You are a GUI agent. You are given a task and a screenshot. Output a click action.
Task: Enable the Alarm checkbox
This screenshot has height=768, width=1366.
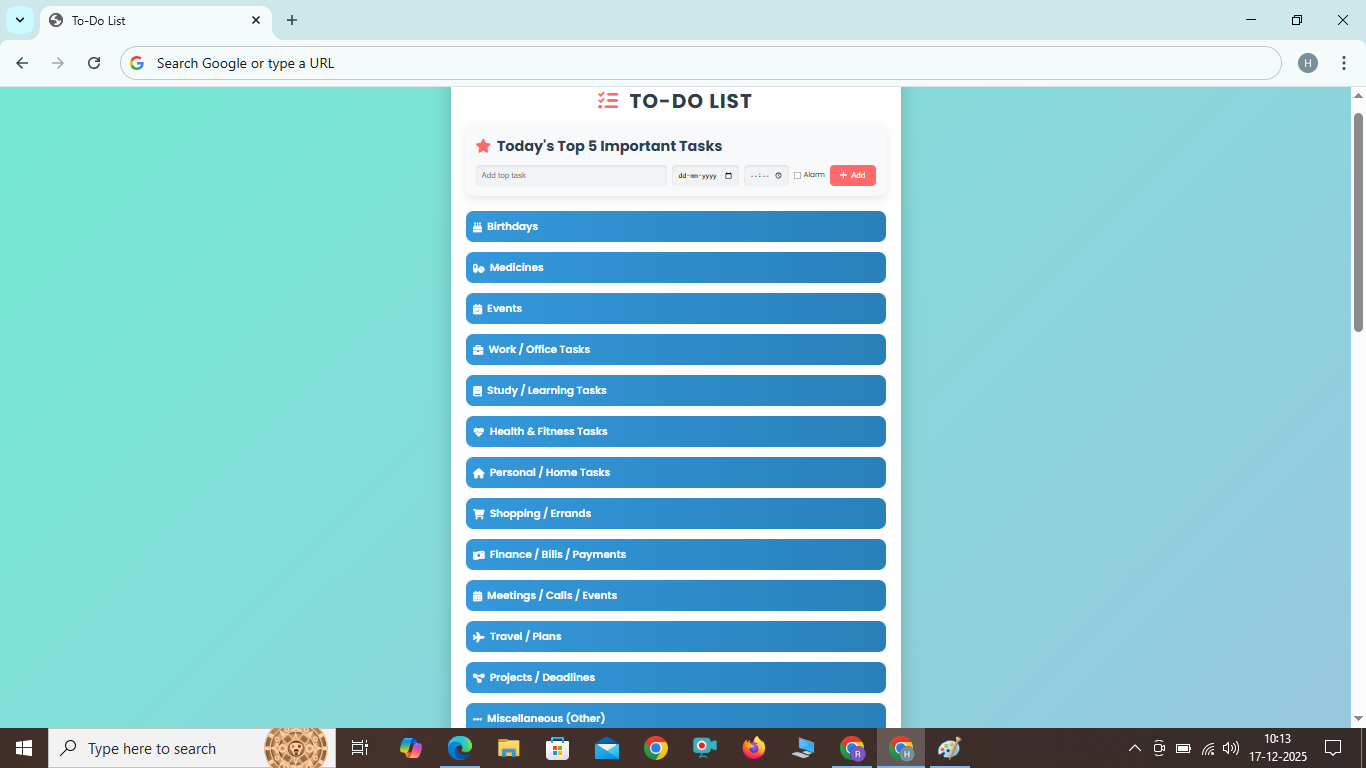(x=797, y=176)
